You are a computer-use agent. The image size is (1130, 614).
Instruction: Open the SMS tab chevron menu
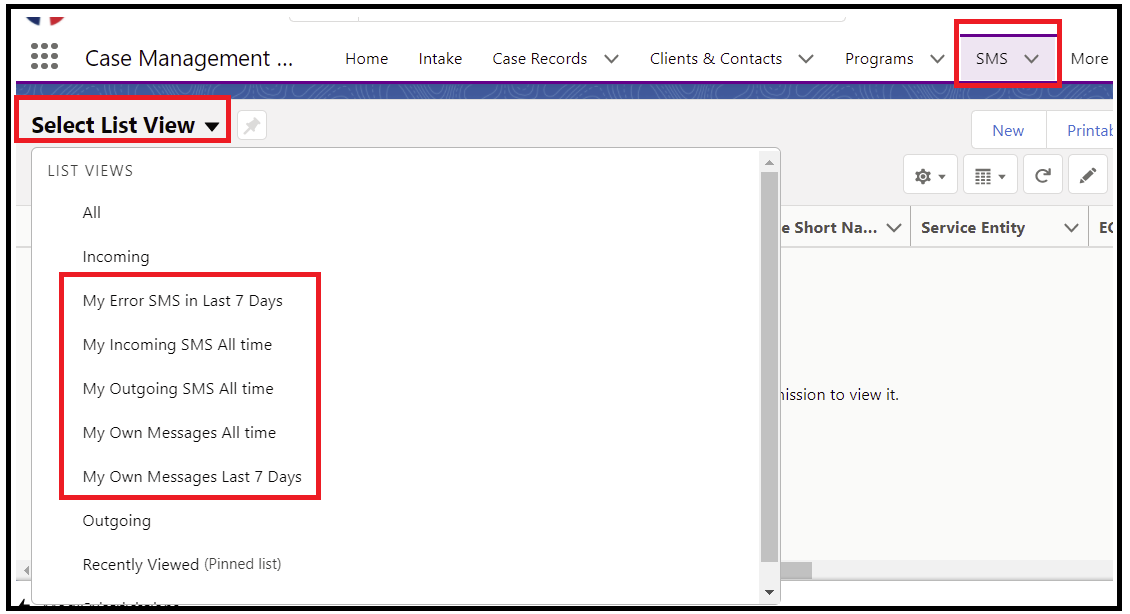[x=1031, y=59]
